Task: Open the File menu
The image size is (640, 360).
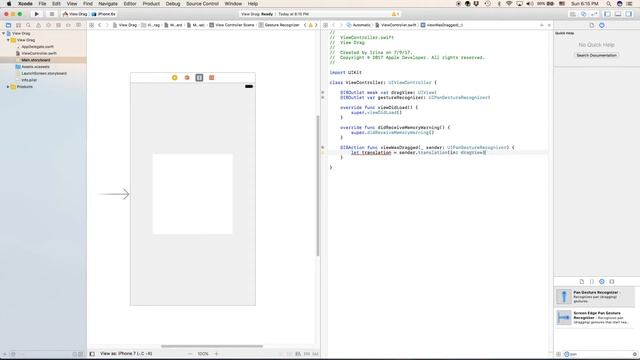Action: 42,4
